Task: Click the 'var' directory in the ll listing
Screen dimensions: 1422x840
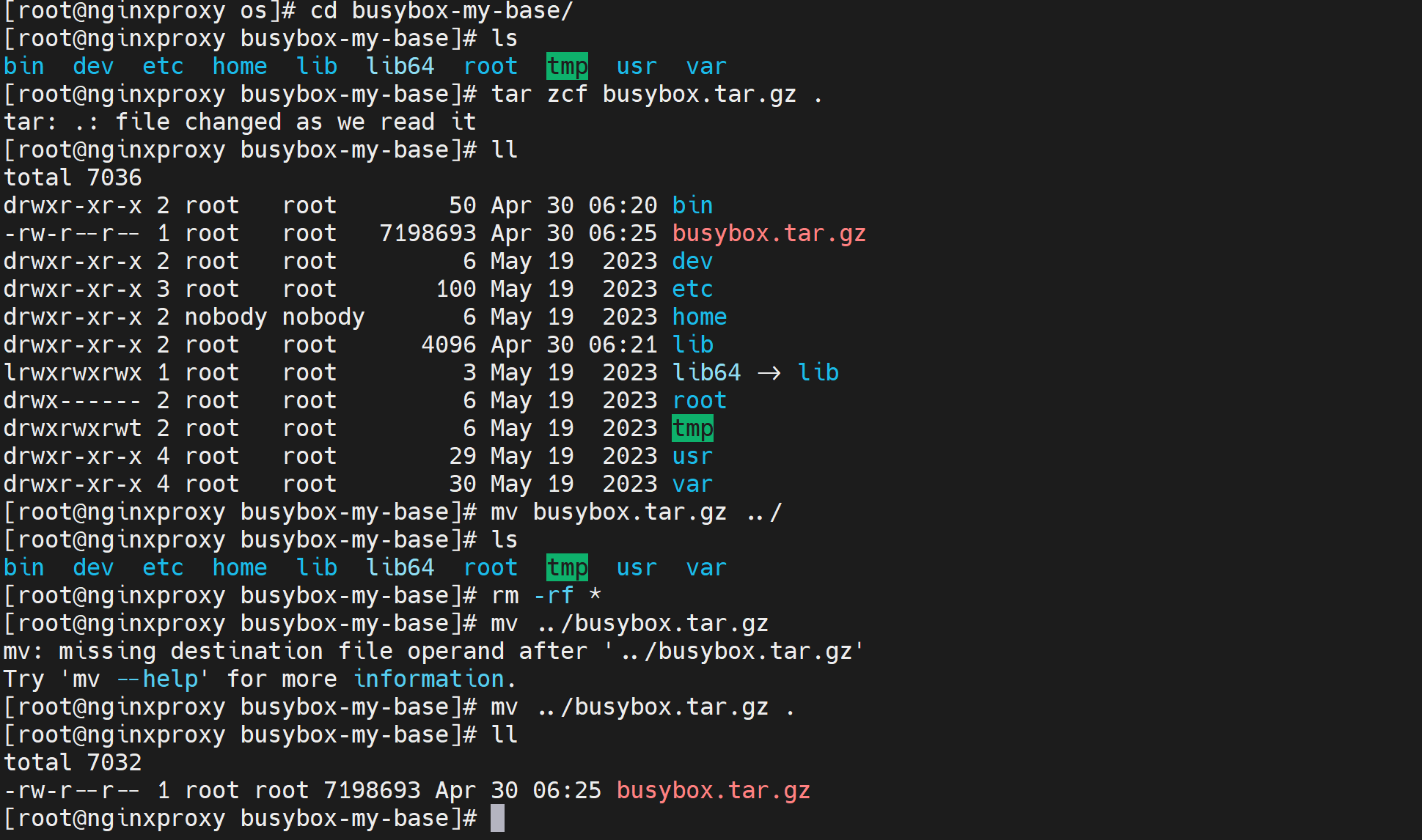Action: 692,484
